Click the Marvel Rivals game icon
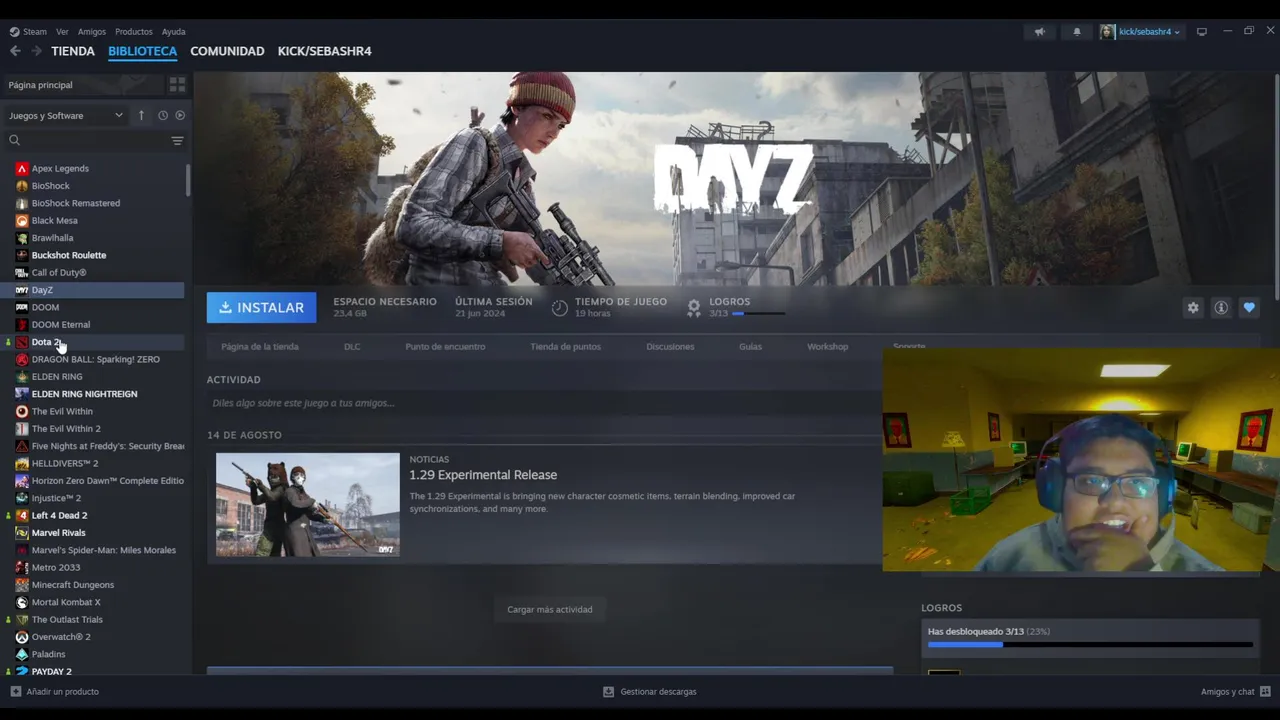The height and width of the screenshot is (720, 1280). (22, 533)
